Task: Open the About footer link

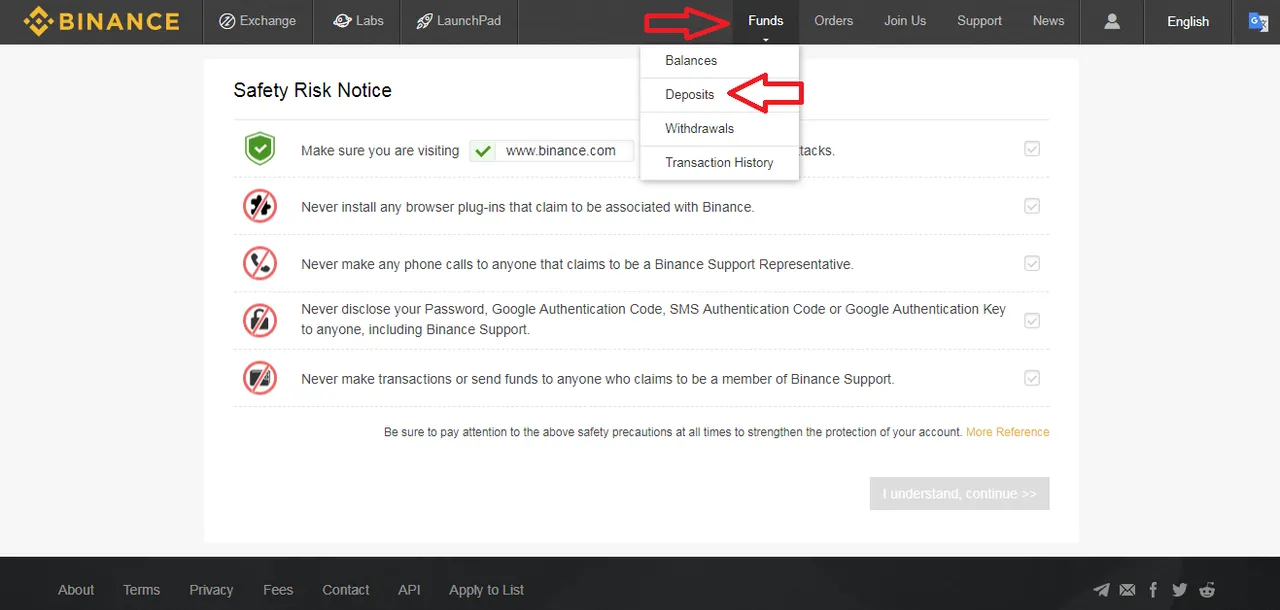Action: (76, 590)
